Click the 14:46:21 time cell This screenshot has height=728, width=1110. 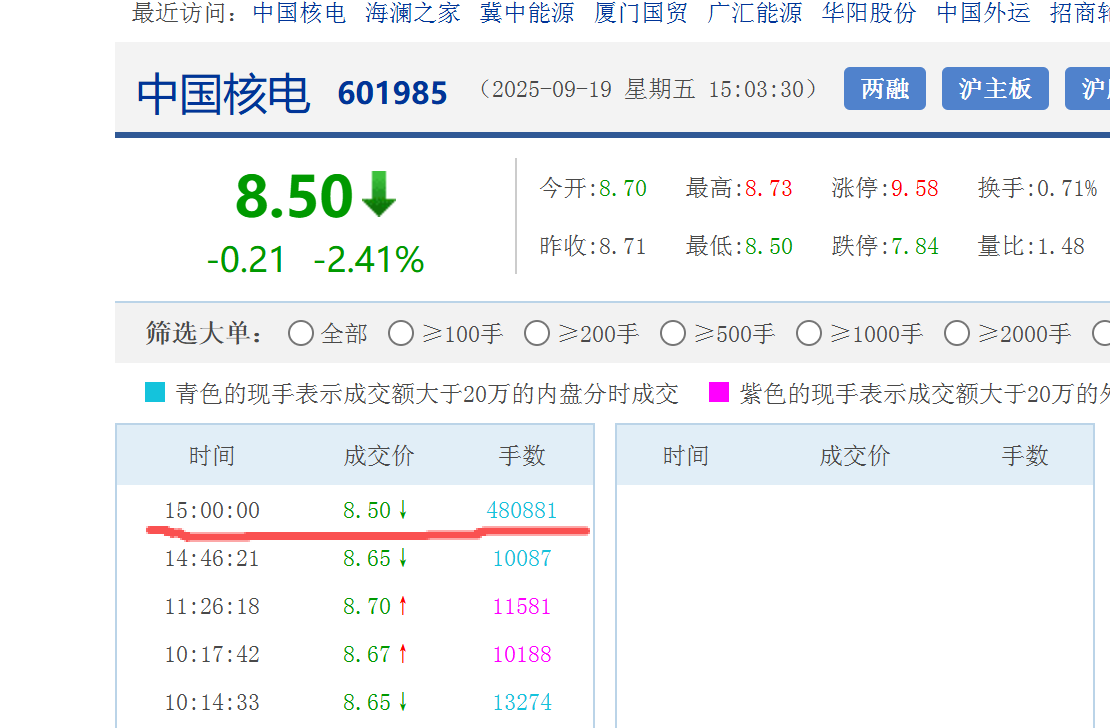point(212,559)
